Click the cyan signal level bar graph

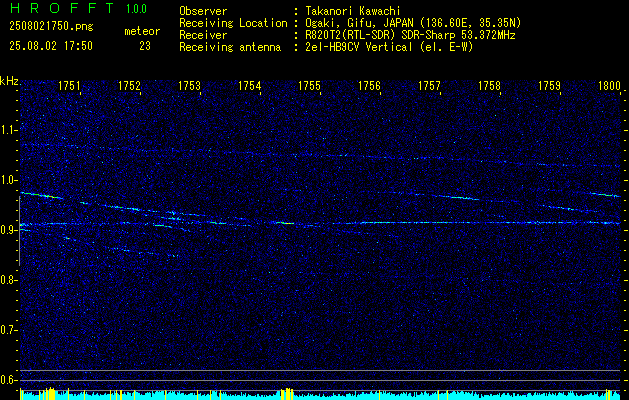point(320,394)
